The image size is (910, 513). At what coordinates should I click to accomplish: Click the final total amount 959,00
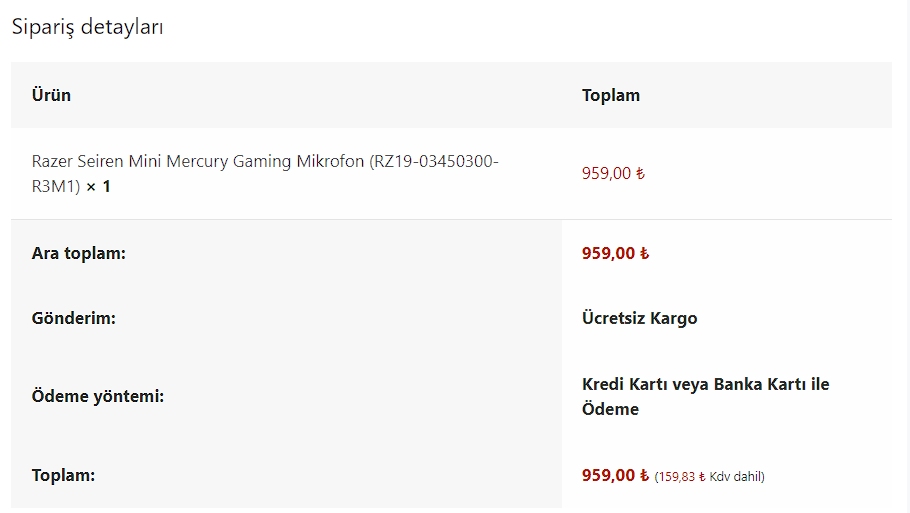tap(608, 475)
